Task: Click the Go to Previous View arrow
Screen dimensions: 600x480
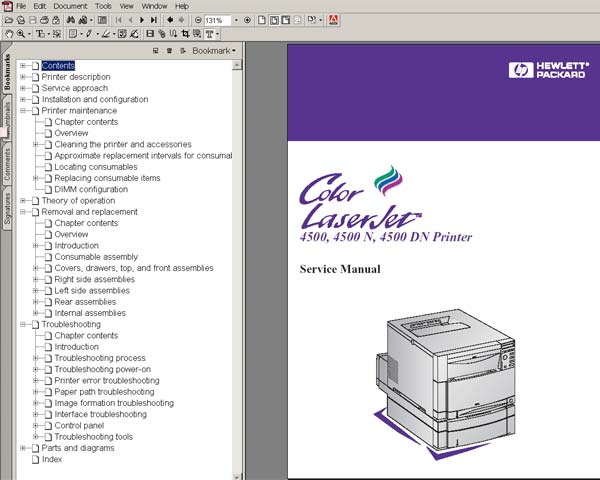Action: click(x=170, y=20)
